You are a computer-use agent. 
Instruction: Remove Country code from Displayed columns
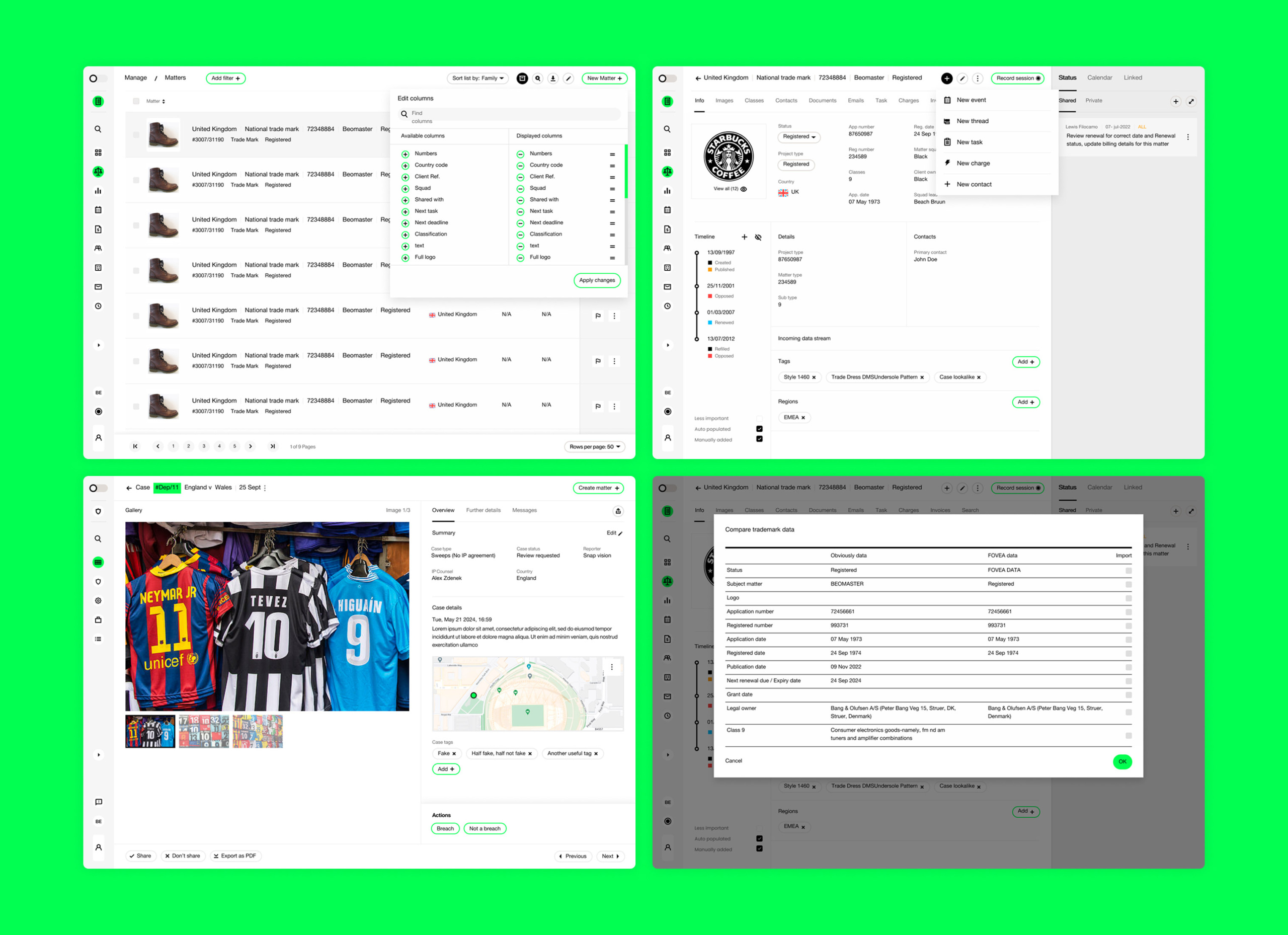520,166
